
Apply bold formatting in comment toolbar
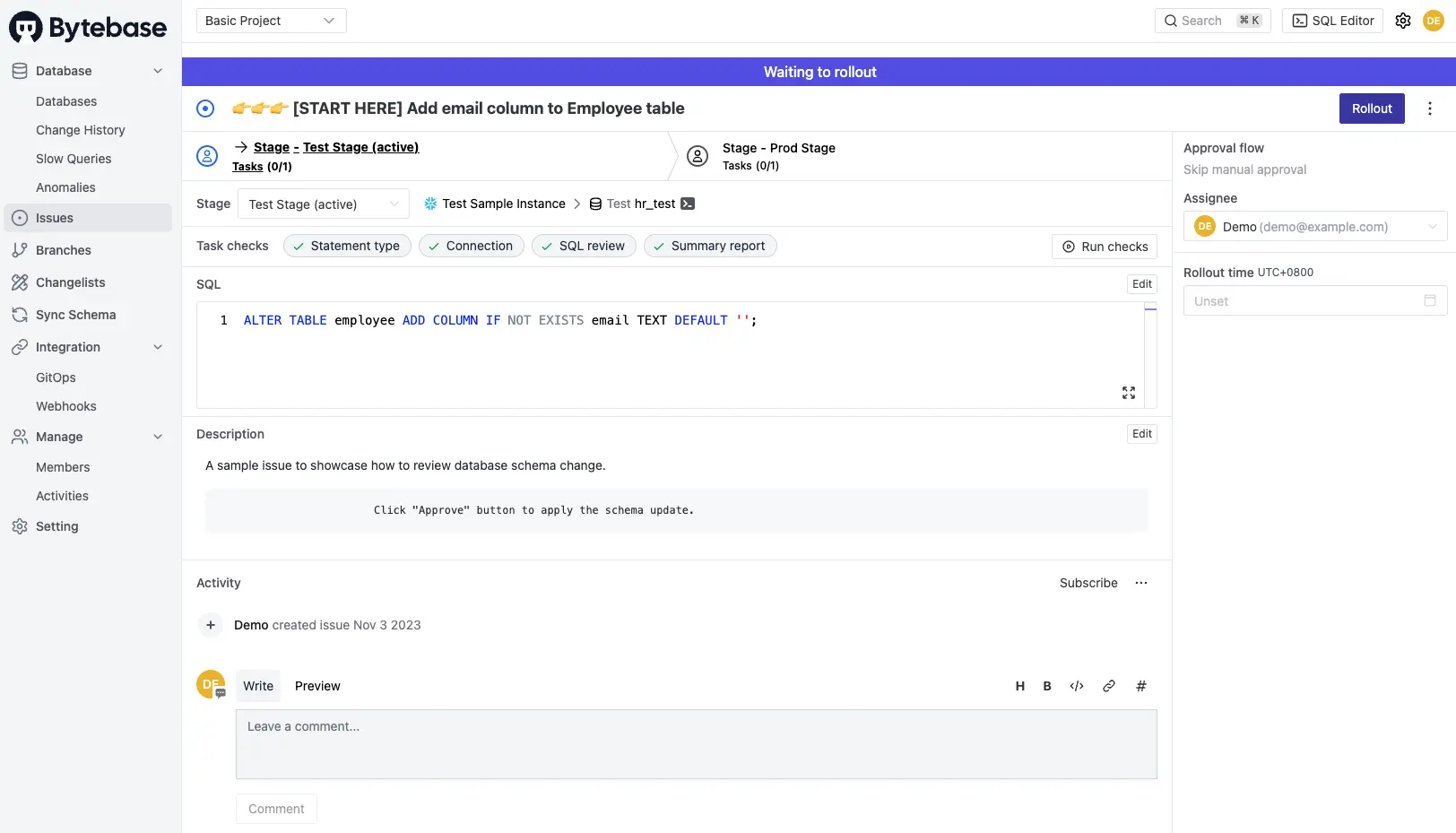click(1046, 686)
